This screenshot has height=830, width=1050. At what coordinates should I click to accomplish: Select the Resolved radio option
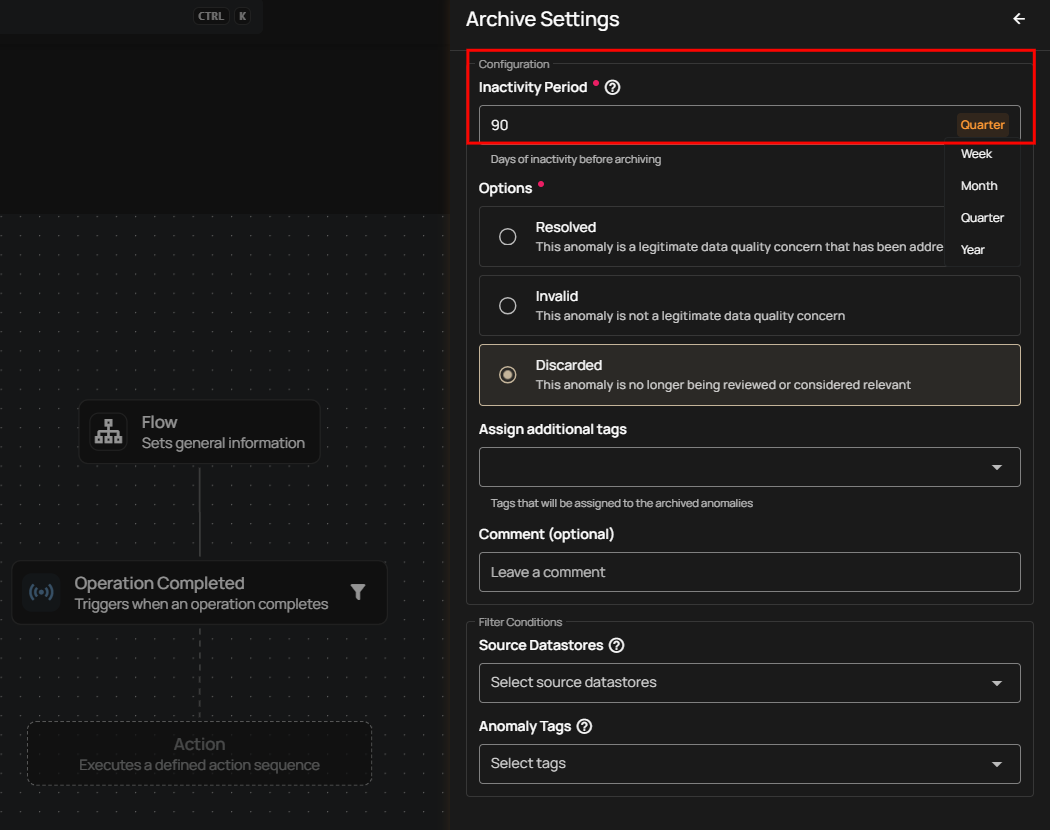click(x=508, y=236)
